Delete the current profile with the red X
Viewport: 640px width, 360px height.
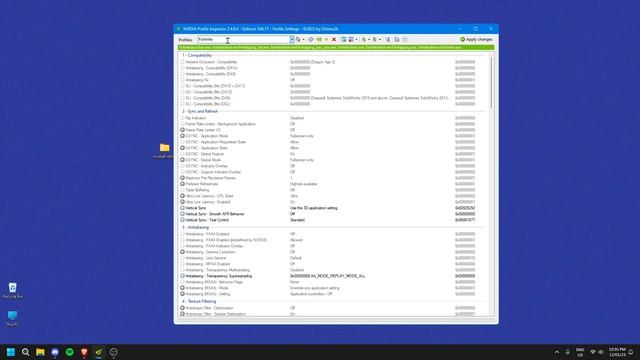[x=334, y=40]
